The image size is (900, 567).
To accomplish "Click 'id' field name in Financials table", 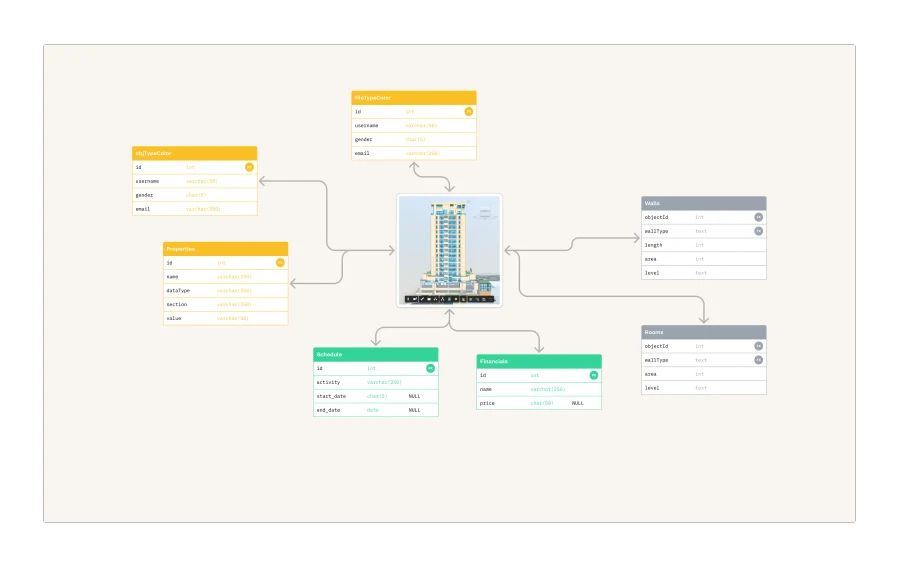I will pos(483,375).
